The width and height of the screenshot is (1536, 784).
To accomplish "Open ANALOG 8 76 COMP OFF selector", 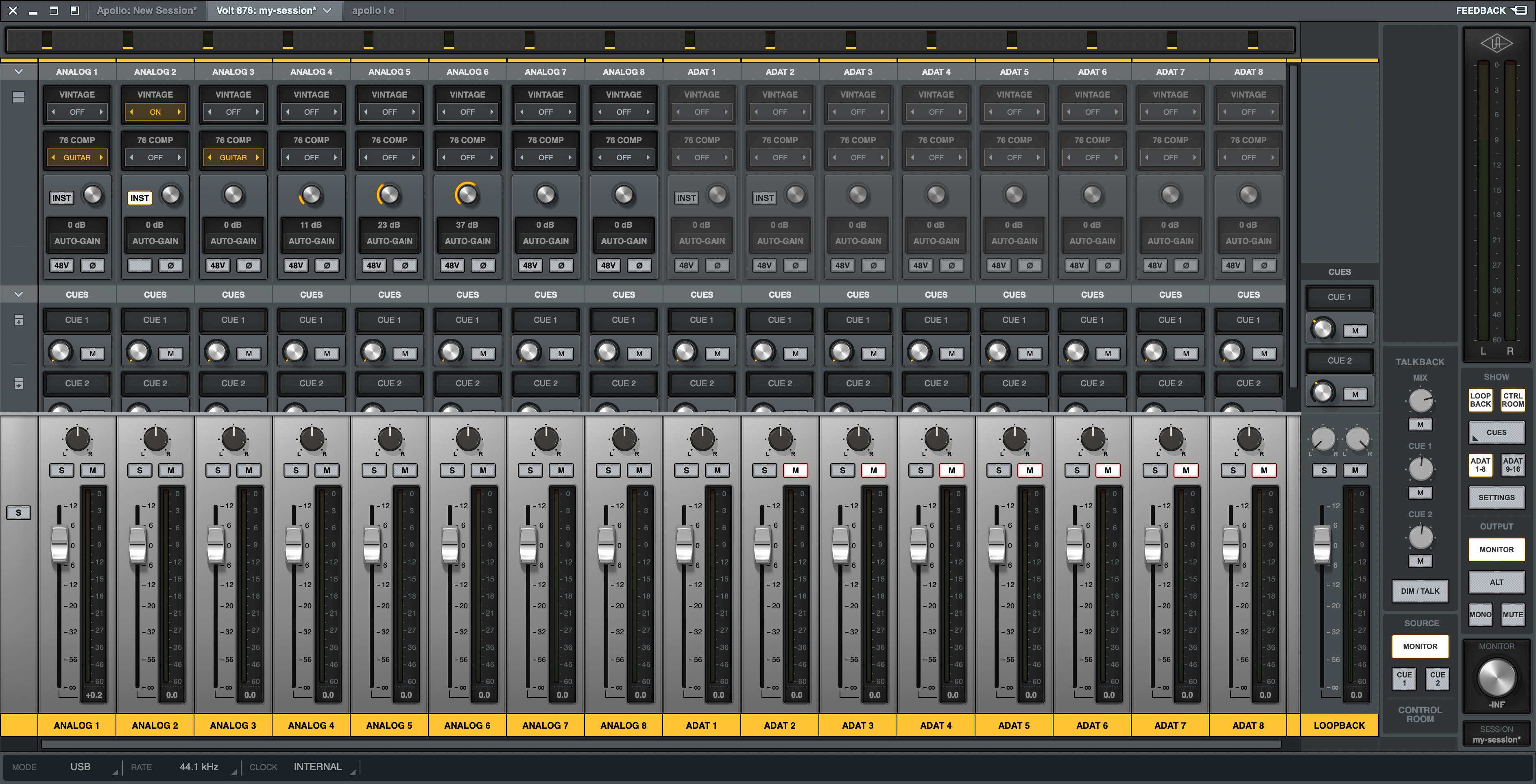I will point(624,157).
